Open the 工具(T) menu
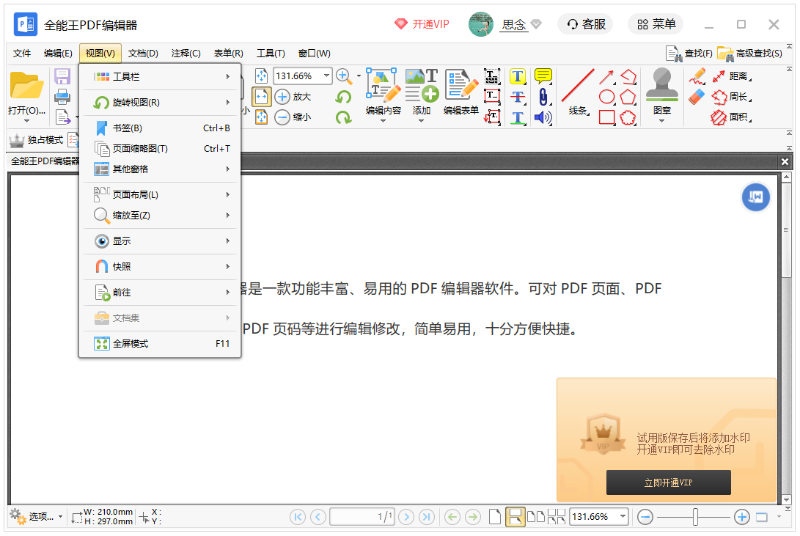The image size is (800, 536). click(270, 53)
